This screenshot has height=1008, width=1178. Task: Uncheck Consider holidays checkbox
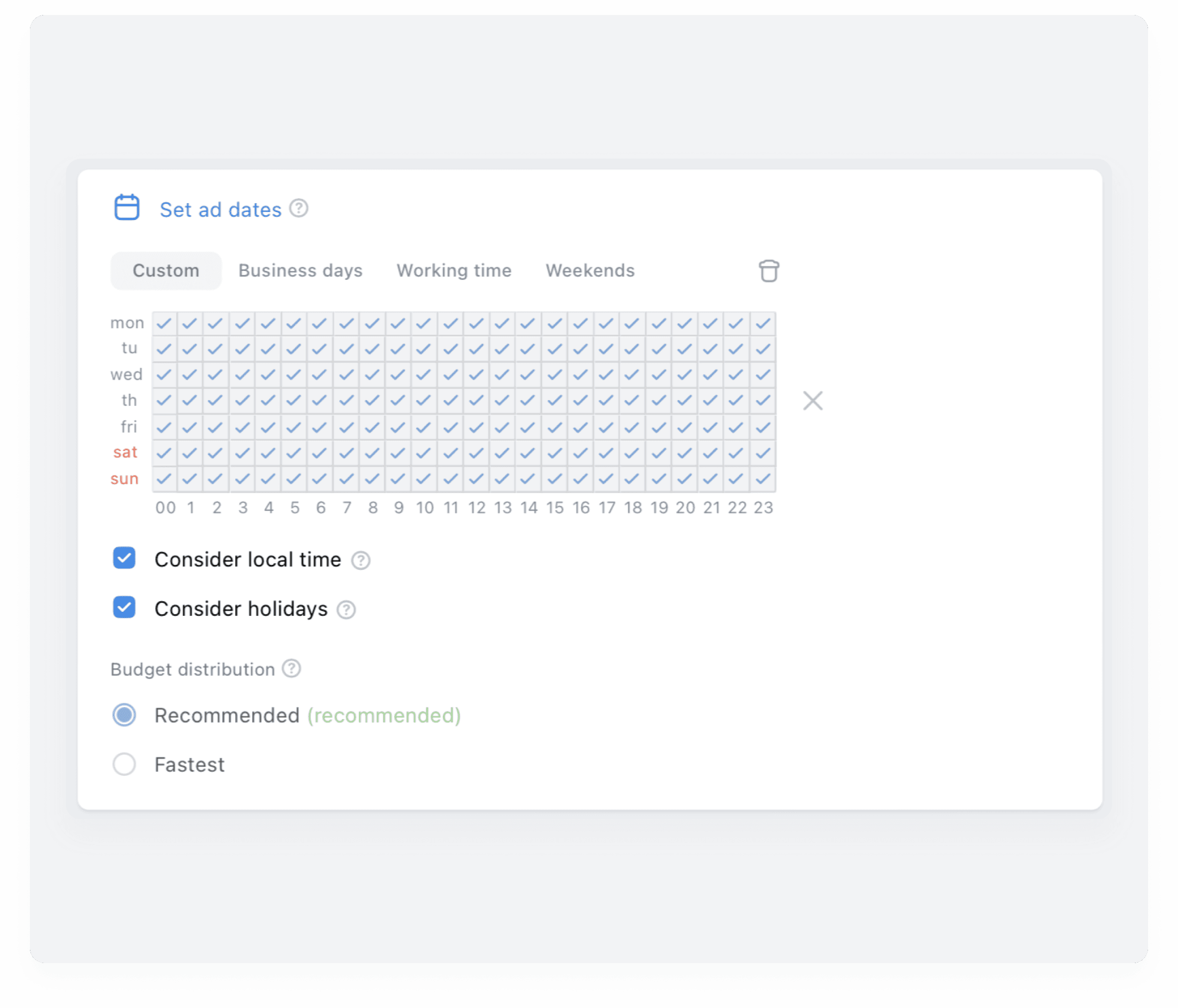[124, 608]
